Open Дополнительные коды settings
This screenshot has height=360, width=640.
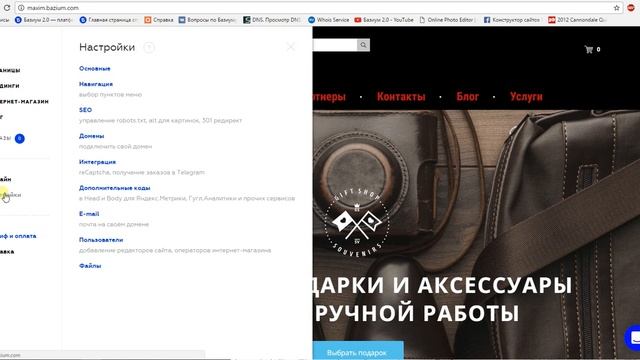click(115, 188)
